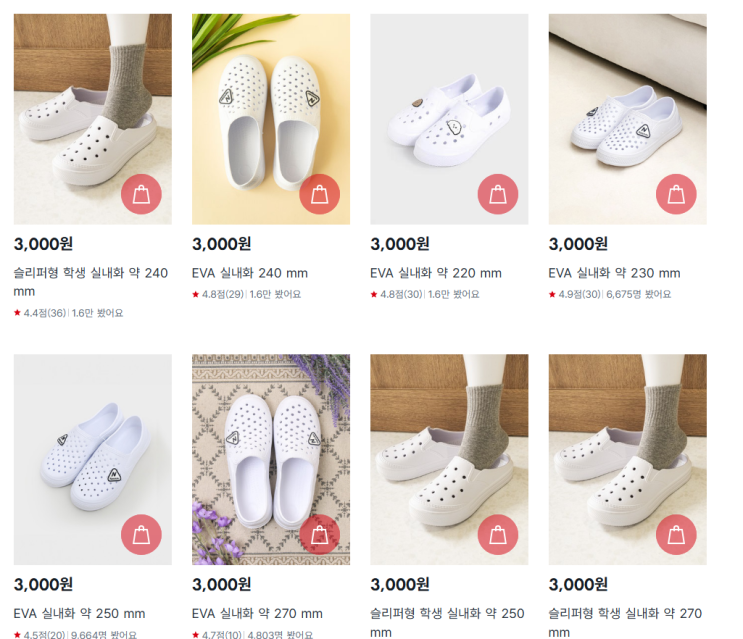743x639 pixels.
Task: Open the 4.4점(36) rating for 슬리퍼형 240 mm
Action: click(x=45, y=313)
